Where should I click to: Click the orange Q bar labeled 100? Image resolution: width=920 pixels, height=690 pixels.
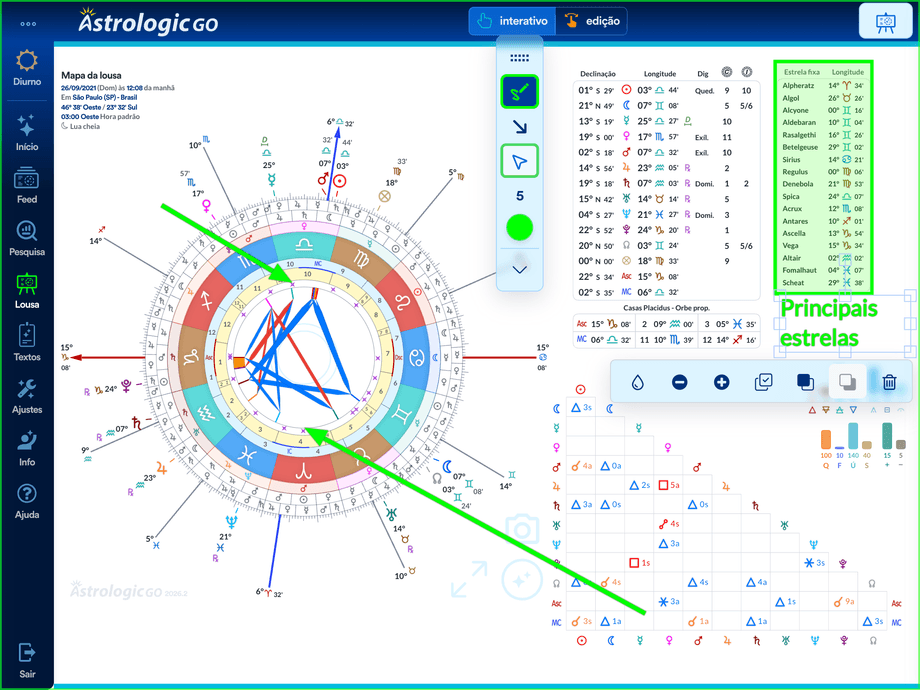tap(826, 439)
